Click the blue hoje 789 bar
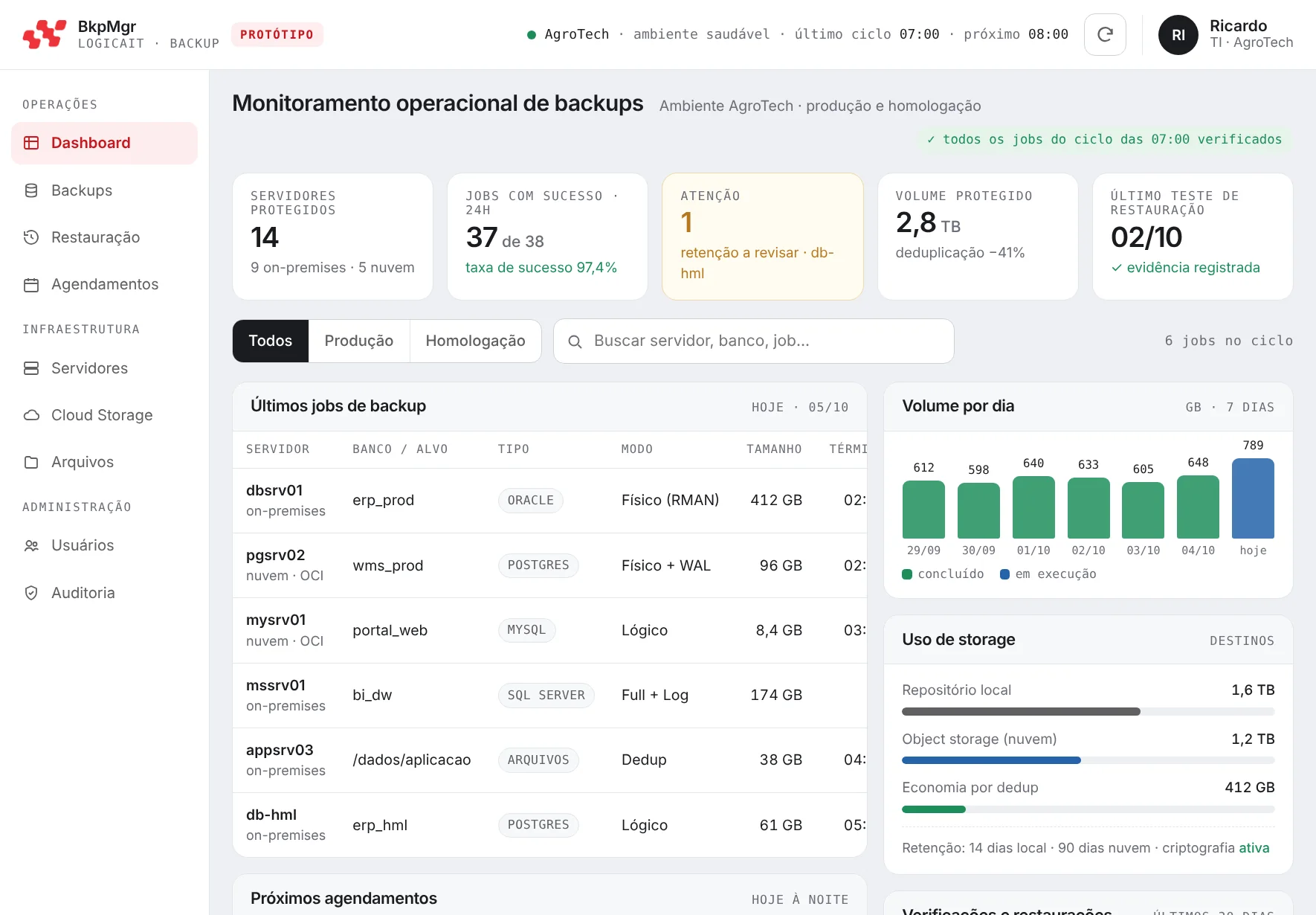This screenshot has height=915, width=1316. point(1253,498)
